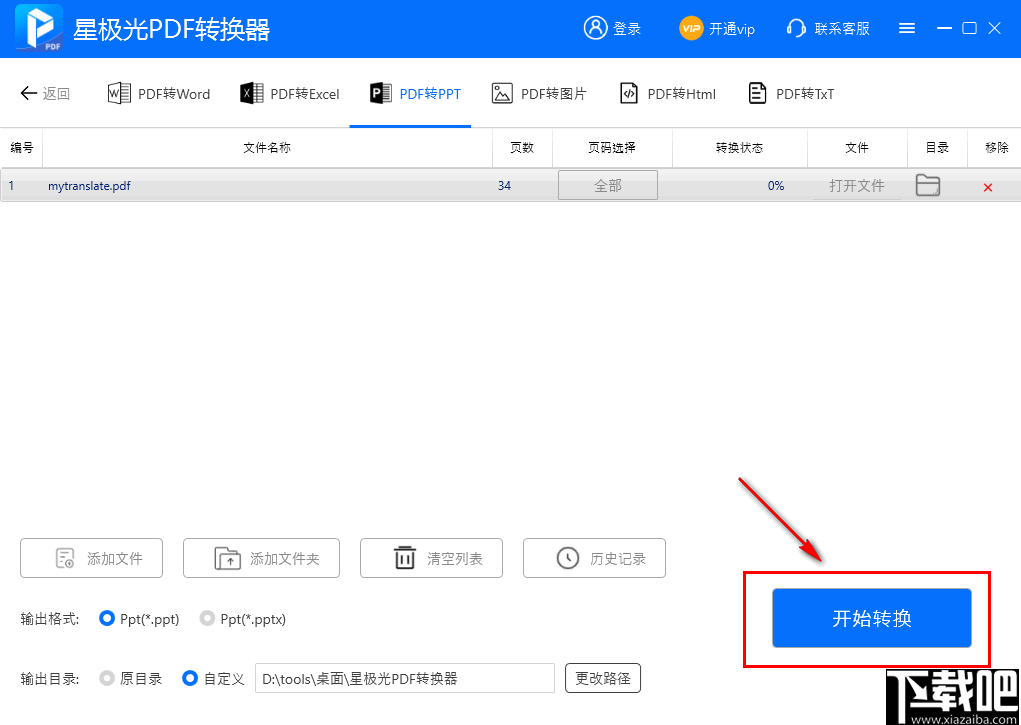This screenshot has width=1021, height=725.
Task: Click the 清空列表 trash icon
Action: pos(406,558)
